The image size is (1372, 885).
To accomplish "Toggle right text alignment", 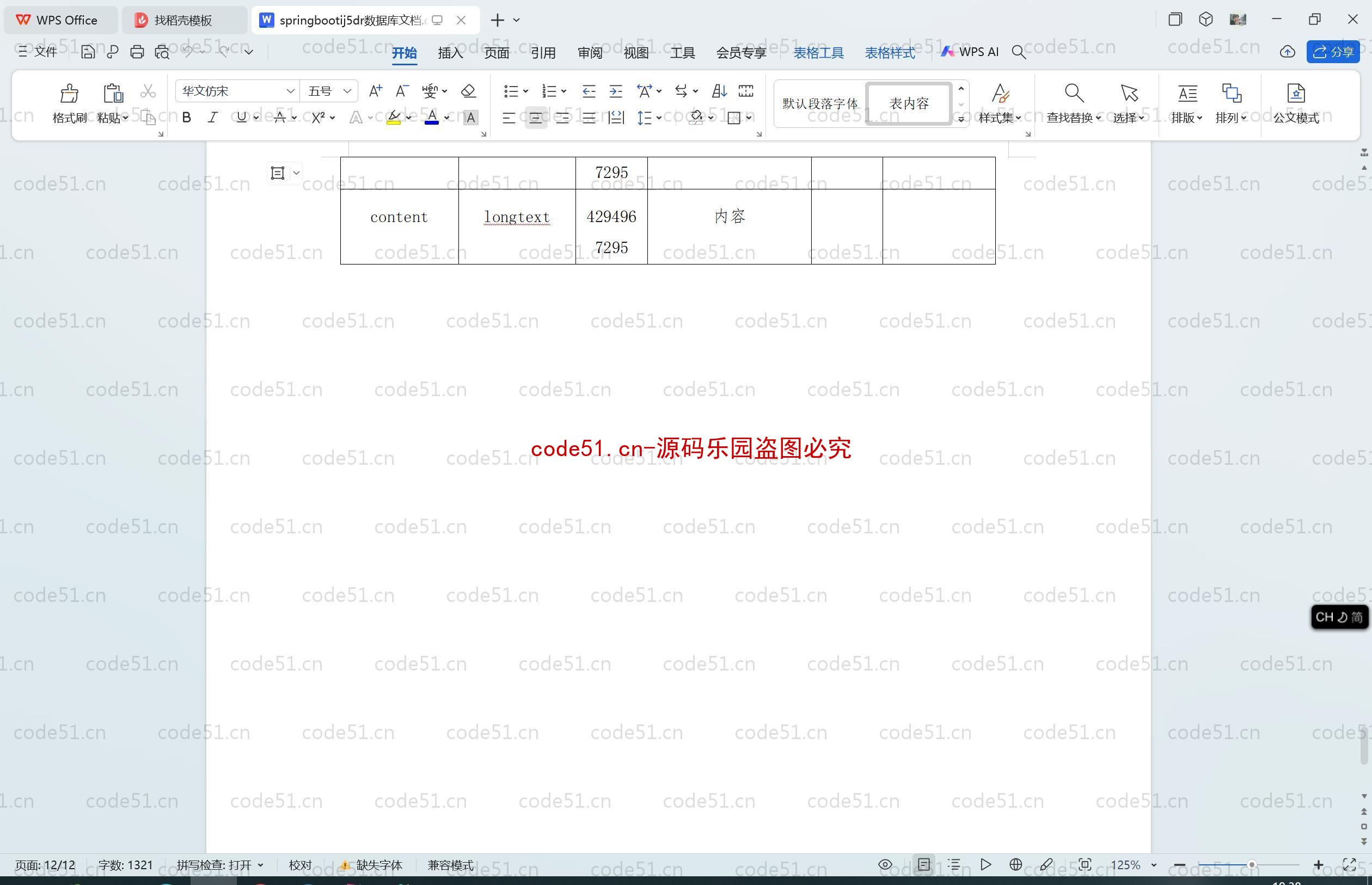I will tap(562, 118).
